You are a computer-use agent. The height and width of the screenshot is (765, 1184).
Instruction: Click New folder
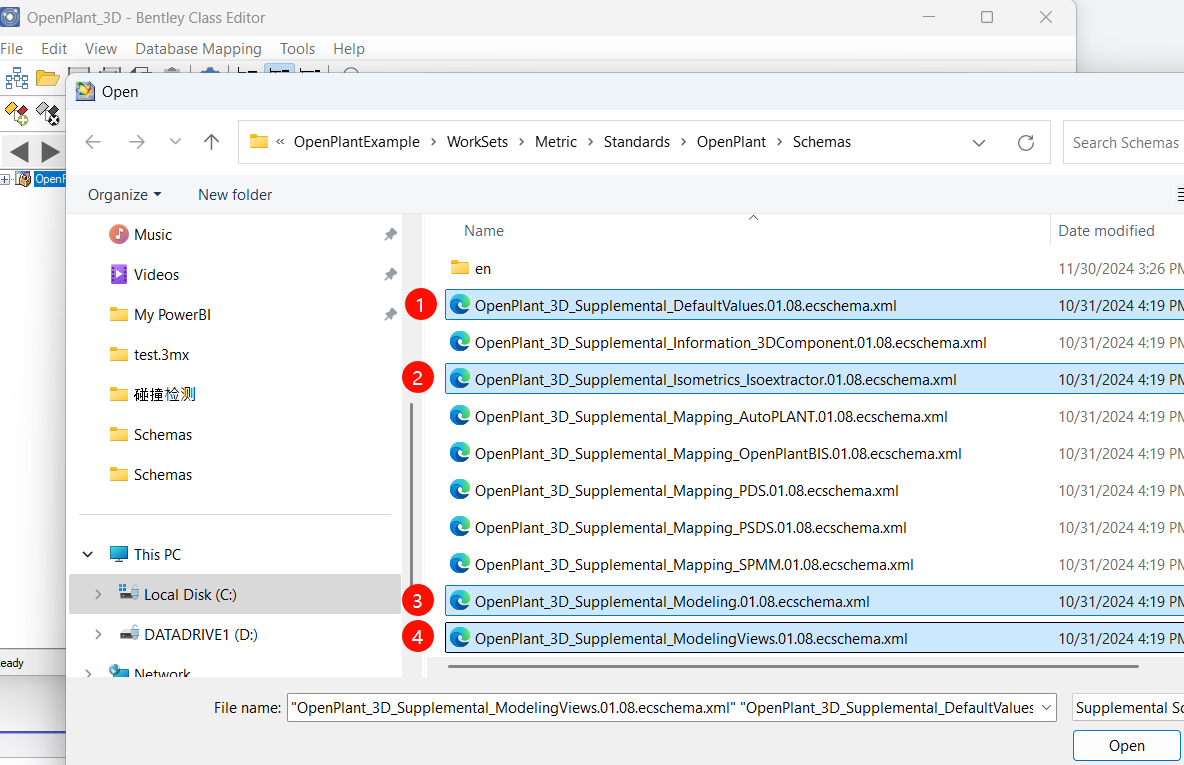click(235, 195)
